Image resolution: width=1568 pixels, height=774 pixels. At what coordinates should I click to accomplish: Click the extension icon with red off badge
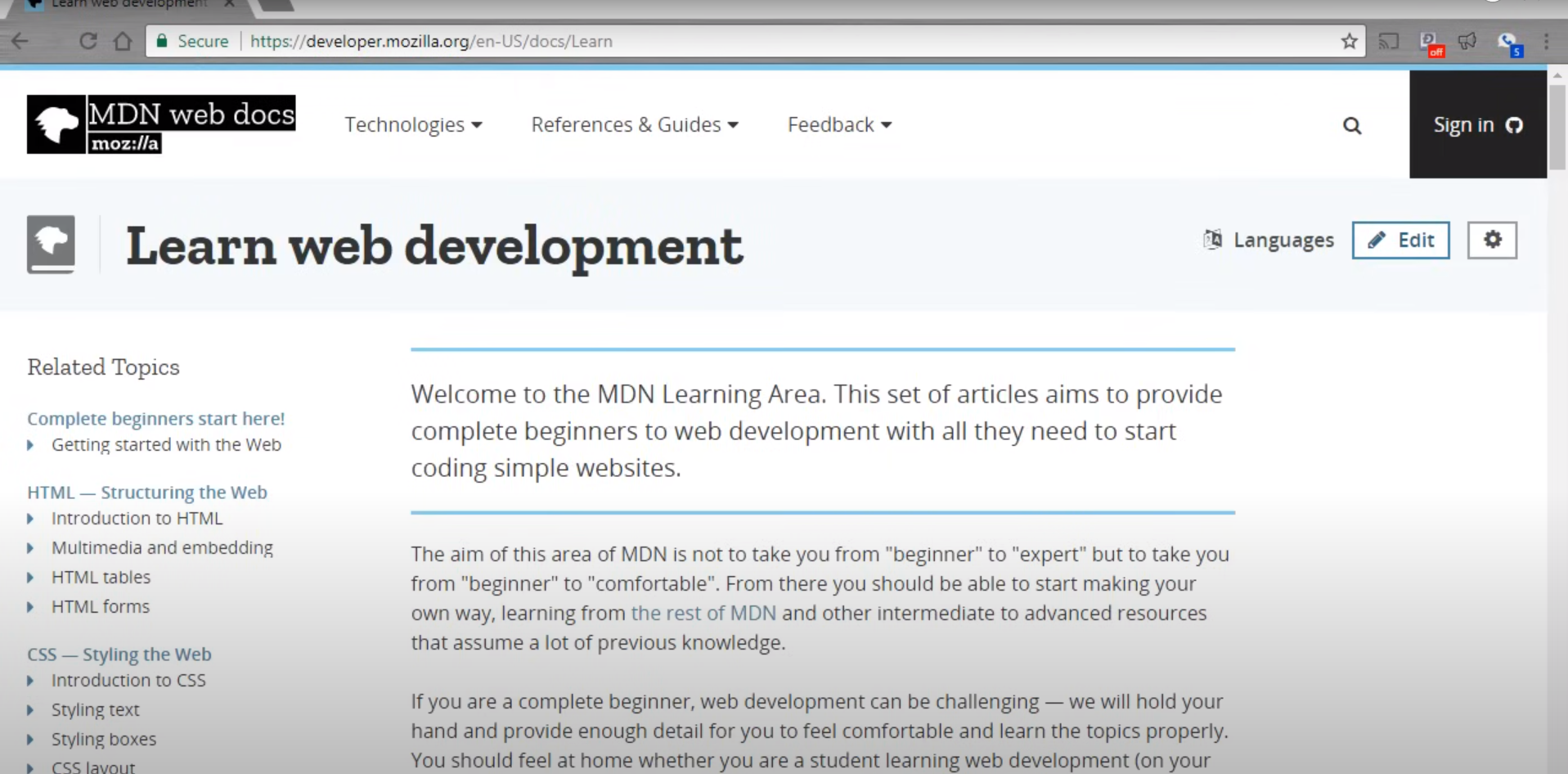click(x=1431, y=43)
